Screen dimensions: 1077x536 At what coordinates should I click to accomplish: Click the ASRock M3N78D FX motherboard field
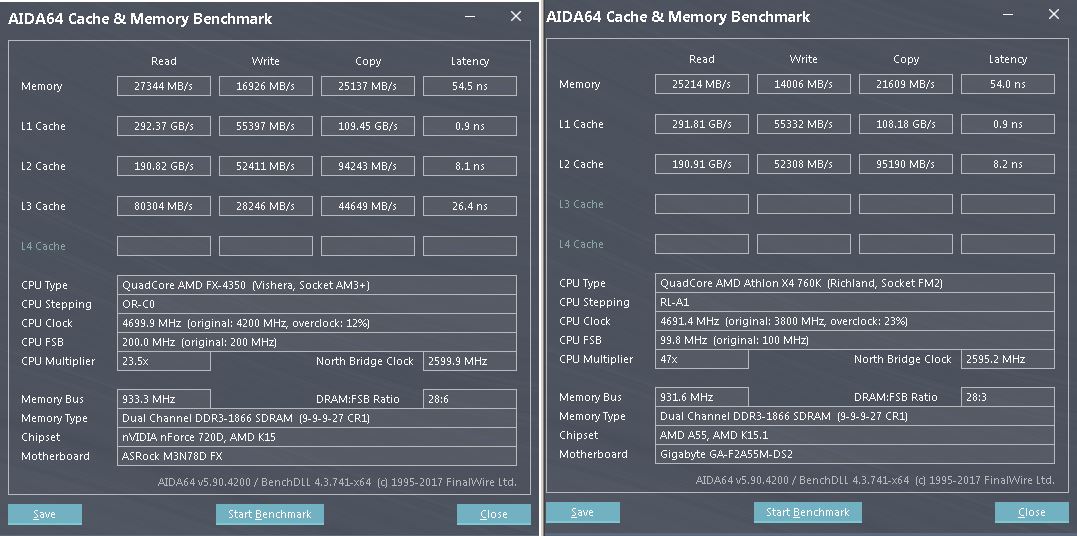click(317, 456)
